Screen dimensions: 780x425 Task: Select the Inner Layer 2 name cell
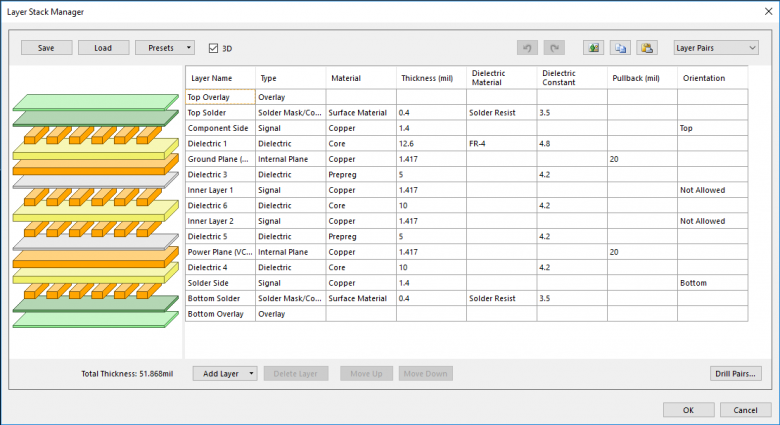point(220,220)
